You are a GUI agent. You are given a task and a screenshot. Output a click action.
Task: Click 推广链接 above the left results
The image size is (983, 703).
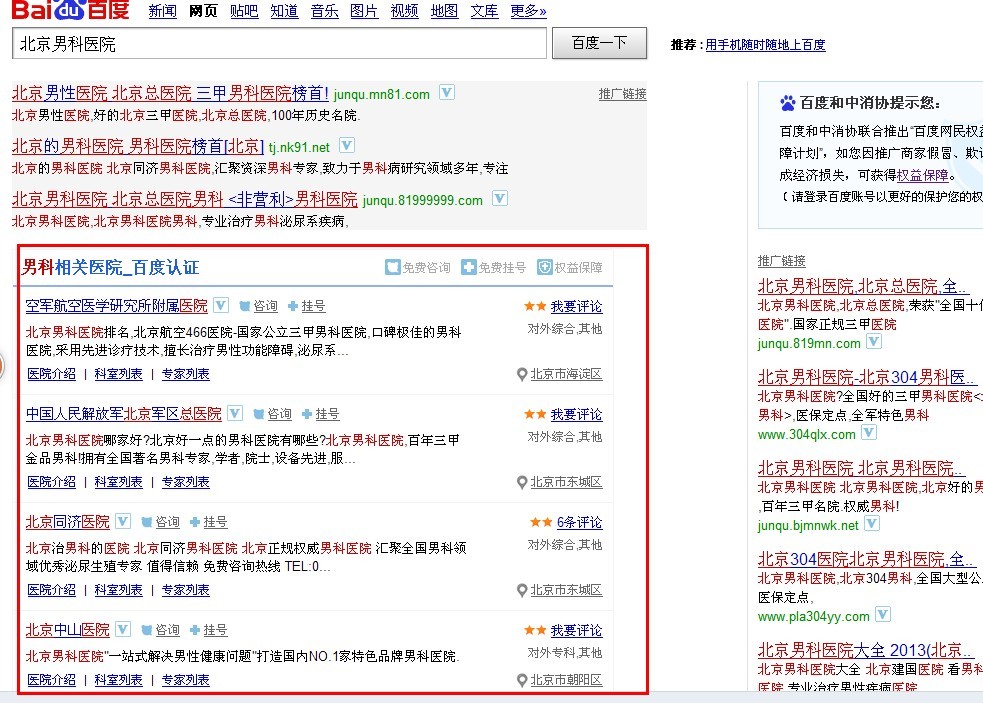coord(623,94)
